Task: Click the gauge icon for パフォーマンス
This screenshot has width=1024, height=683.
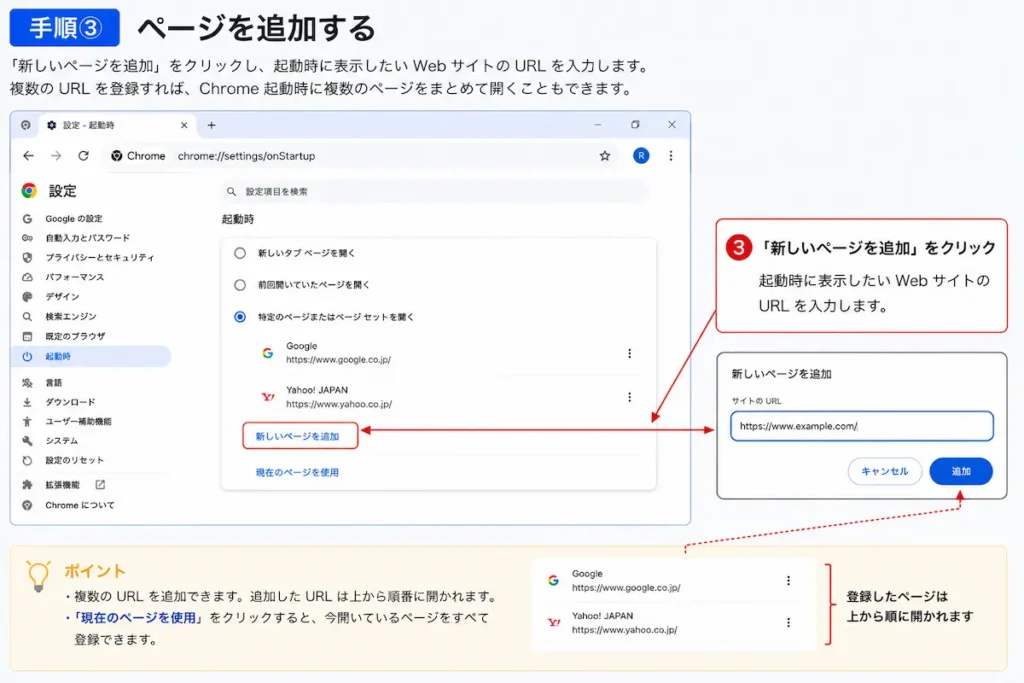Action: (x=27, y=277)
